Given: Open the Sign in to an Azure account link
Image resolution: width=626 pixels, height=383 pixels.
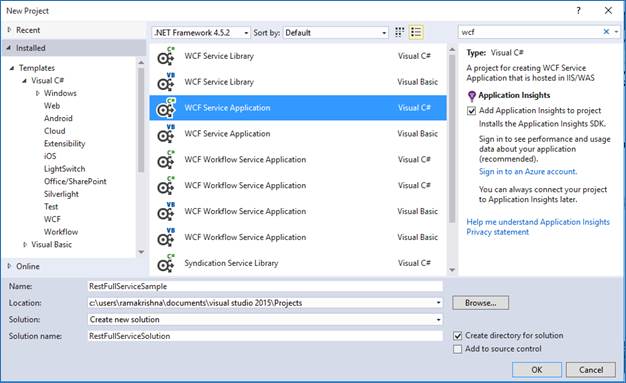Looking at the screenshot, I should [528, 172].
